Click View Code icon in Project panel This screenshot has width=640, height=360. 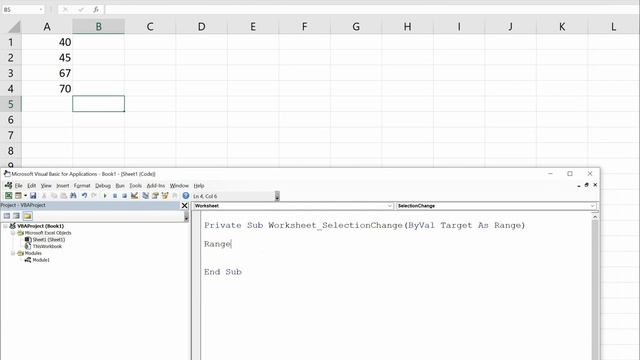pyautogui.click(x=7, y=216)
